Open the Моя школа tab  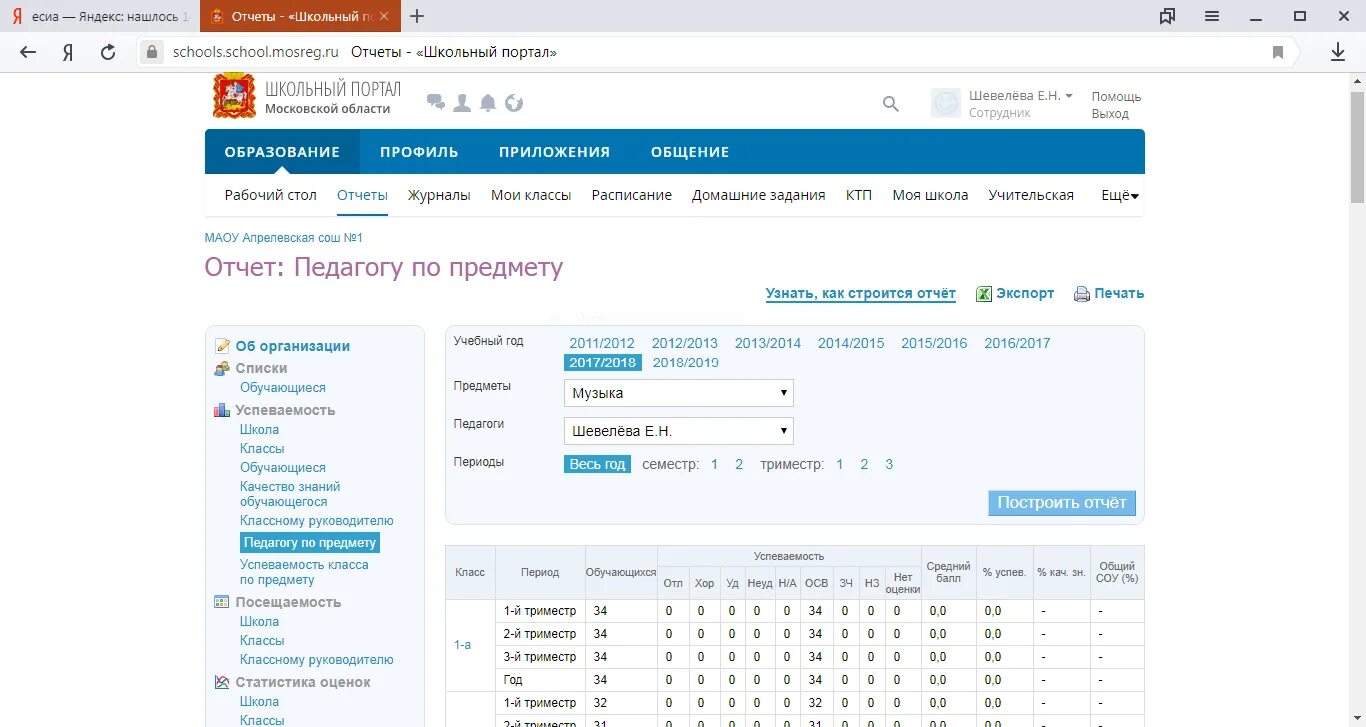tap(930, 195)
